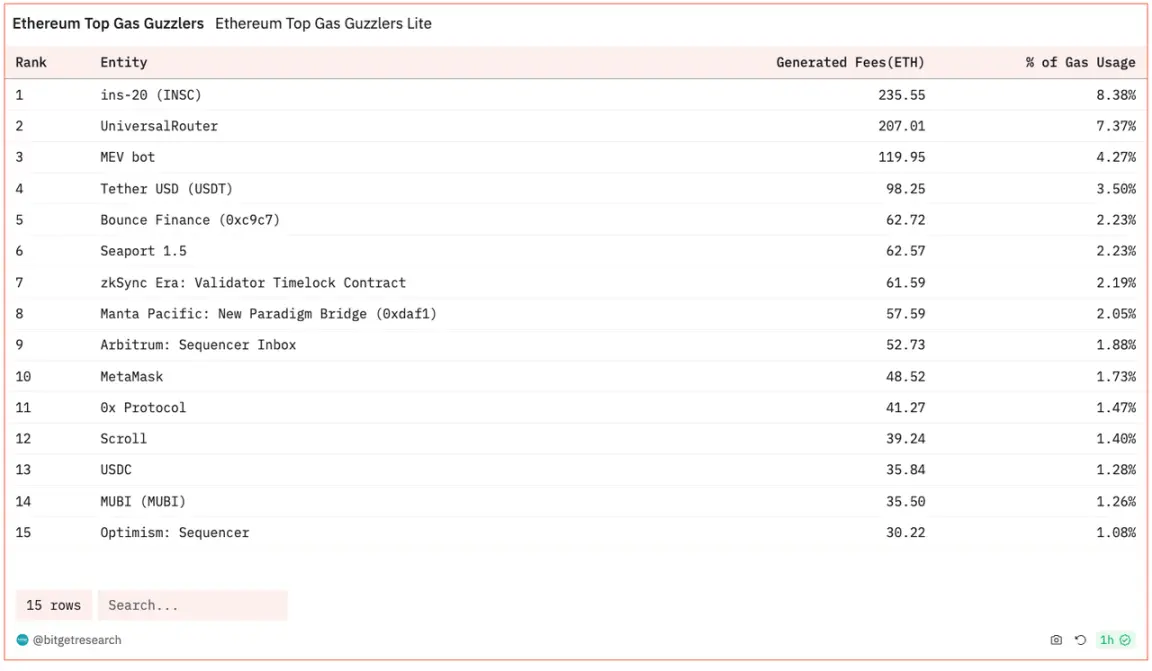
Task: Click the 39.24 fees value
Action: pyautogui.click(x=905, y=439)
